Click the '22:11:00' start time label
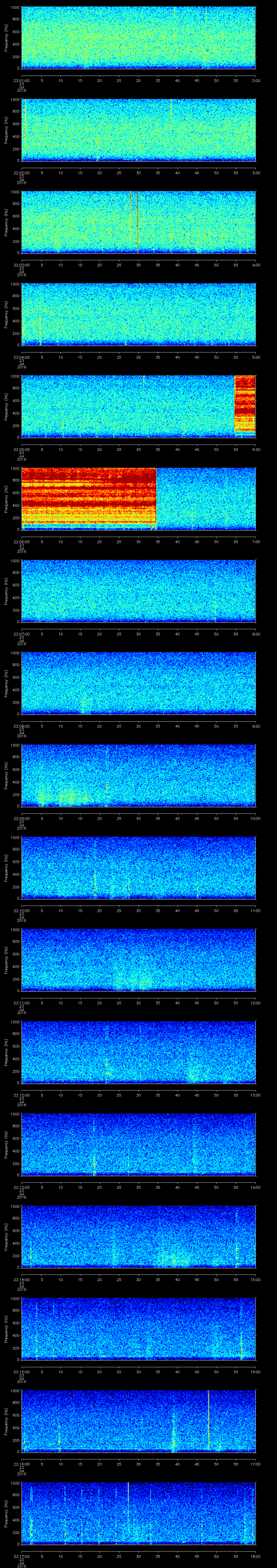The image size is (277, 1568). [21, 1003]
